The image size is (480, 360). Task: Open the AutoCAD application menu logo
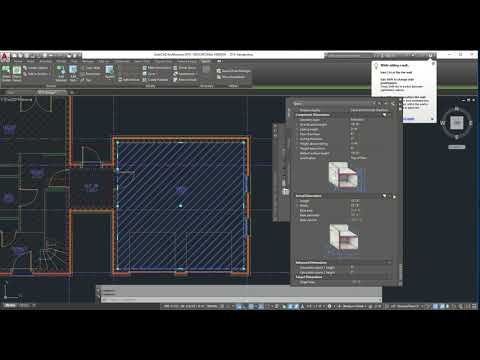point(5,57)
